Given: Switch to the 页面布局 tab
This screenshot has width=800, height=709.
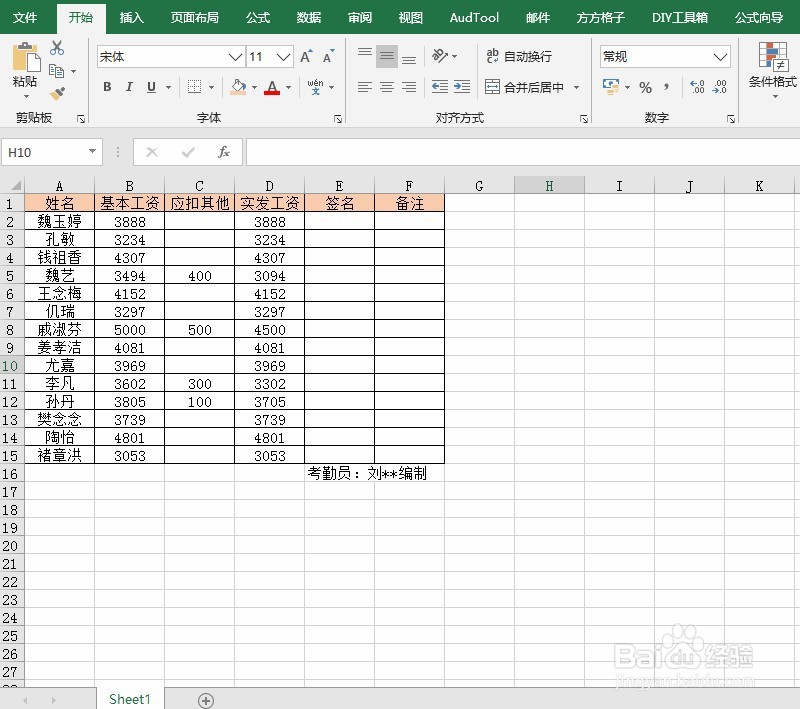Looking at the screenshot, I should [194, 17].
